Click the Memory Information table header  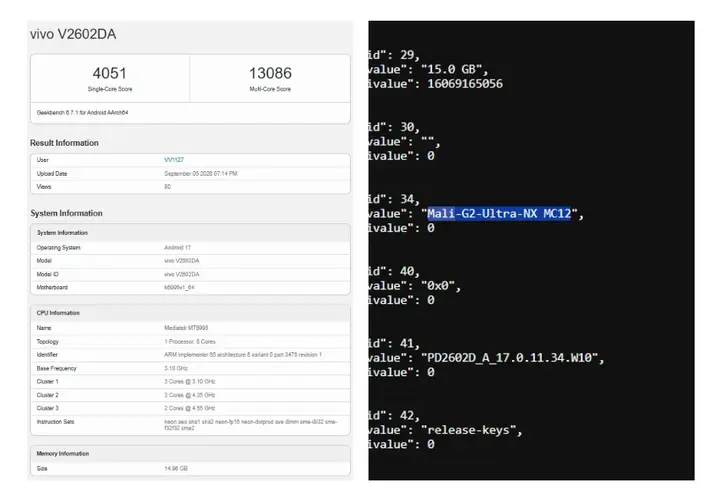tap(63, 454)
